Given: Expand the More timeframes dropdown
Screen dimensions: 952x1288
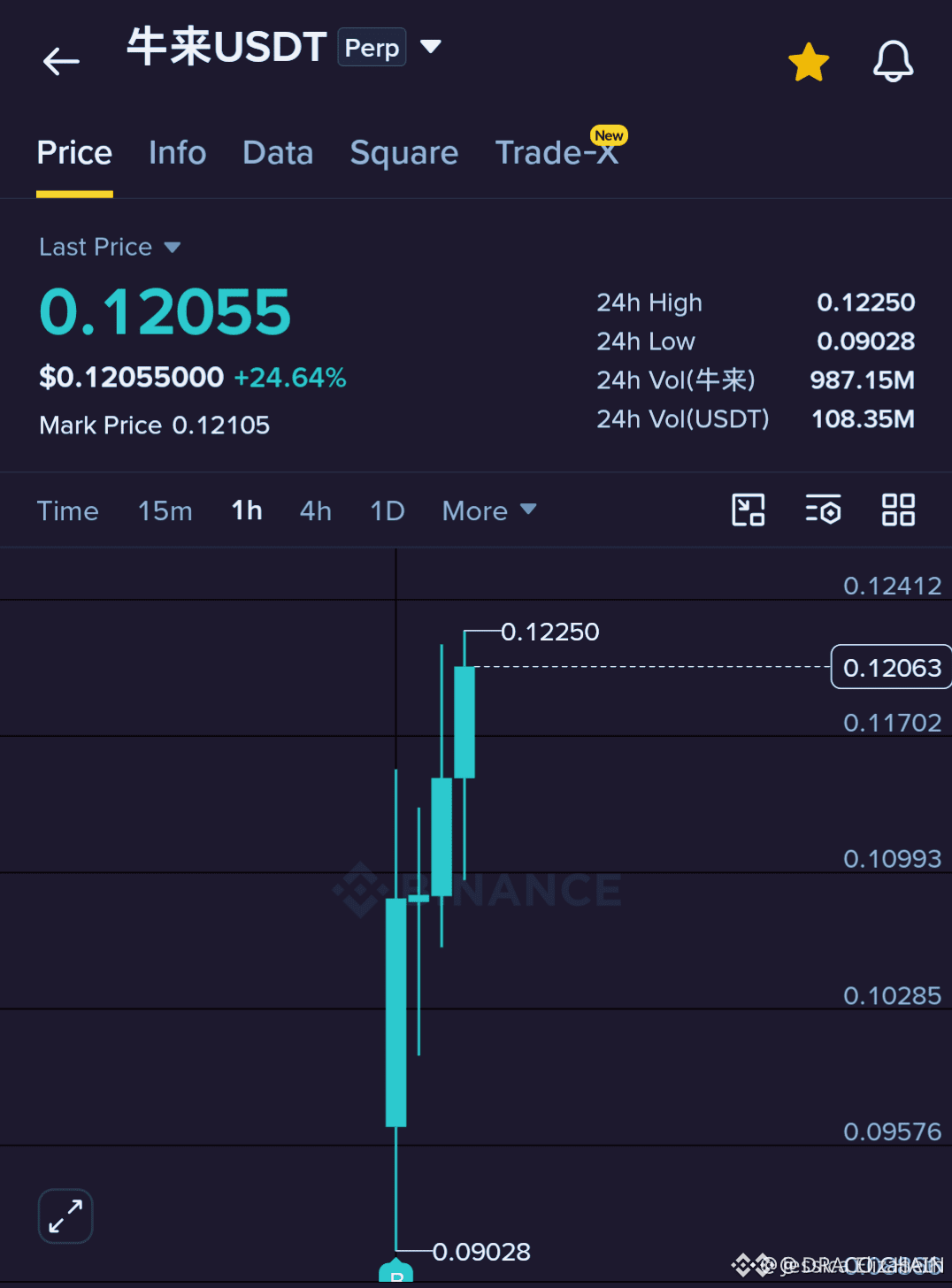Looking at the screenshot, I should (489, 510).
